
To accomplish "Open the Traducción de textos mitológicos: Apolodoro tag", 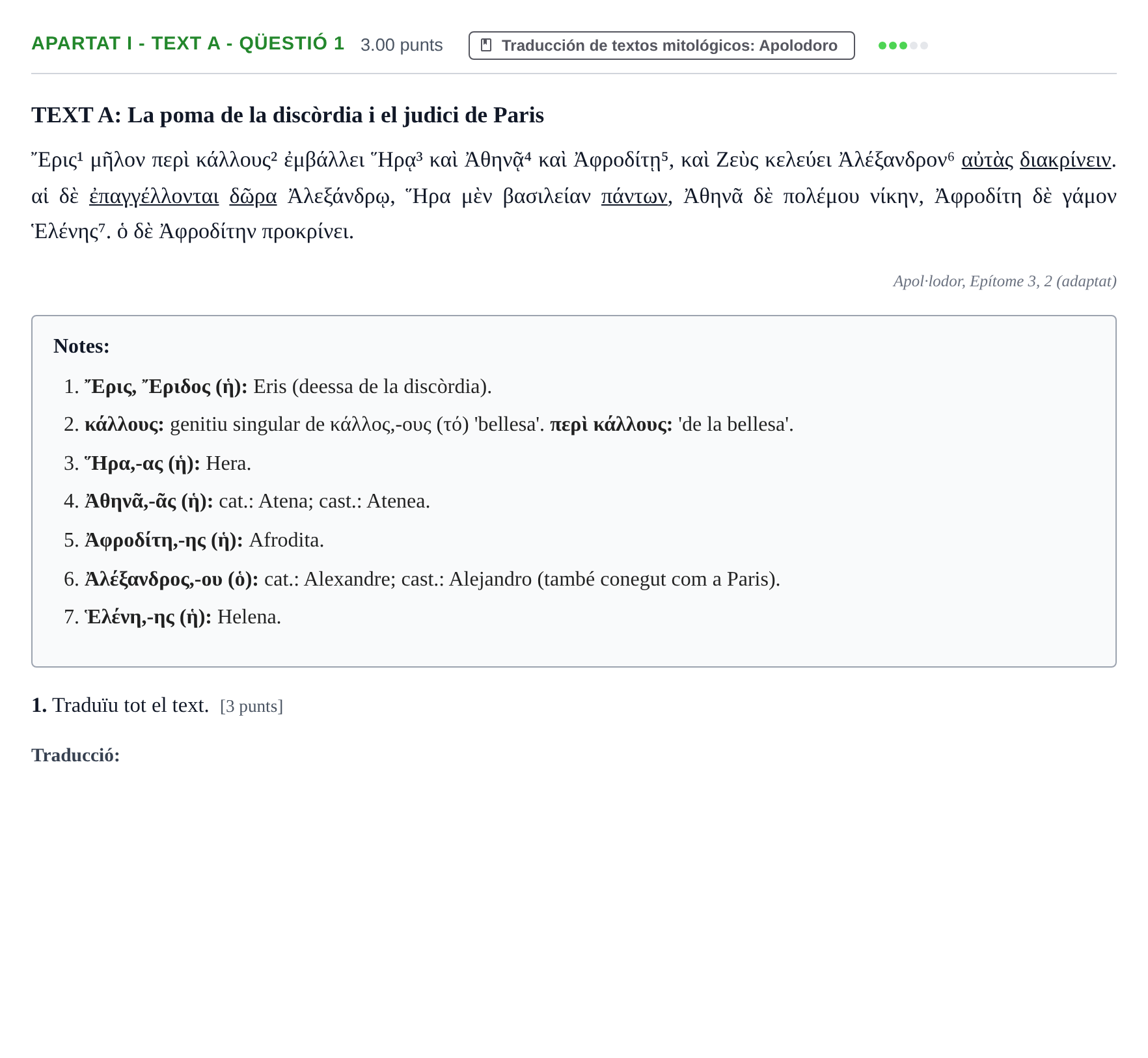I will 661,46.
